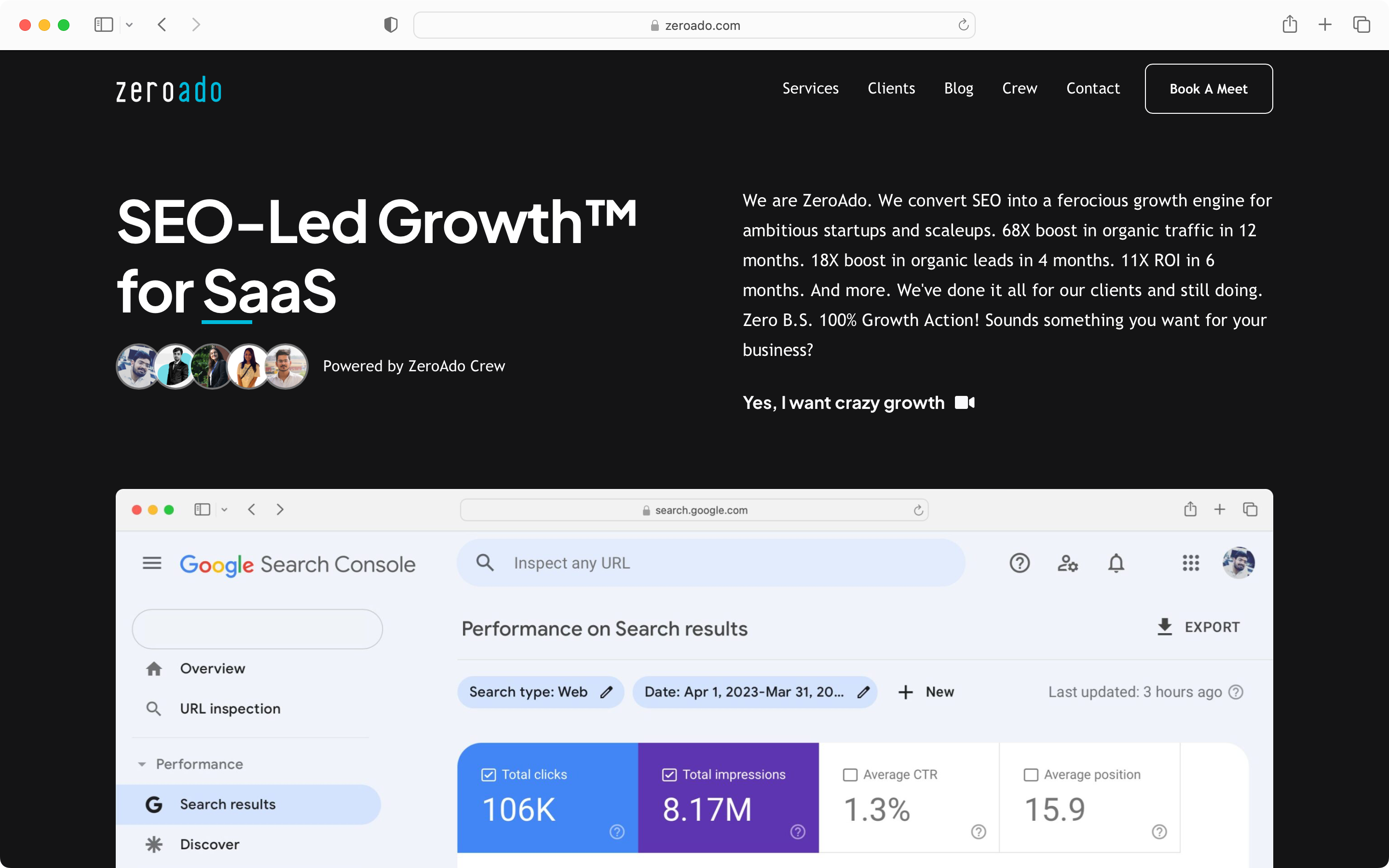The width and height of the screenshot is (1389, 868).
Task: Toggle the Total impressions checkbox metric
Action: coord(669,773)
